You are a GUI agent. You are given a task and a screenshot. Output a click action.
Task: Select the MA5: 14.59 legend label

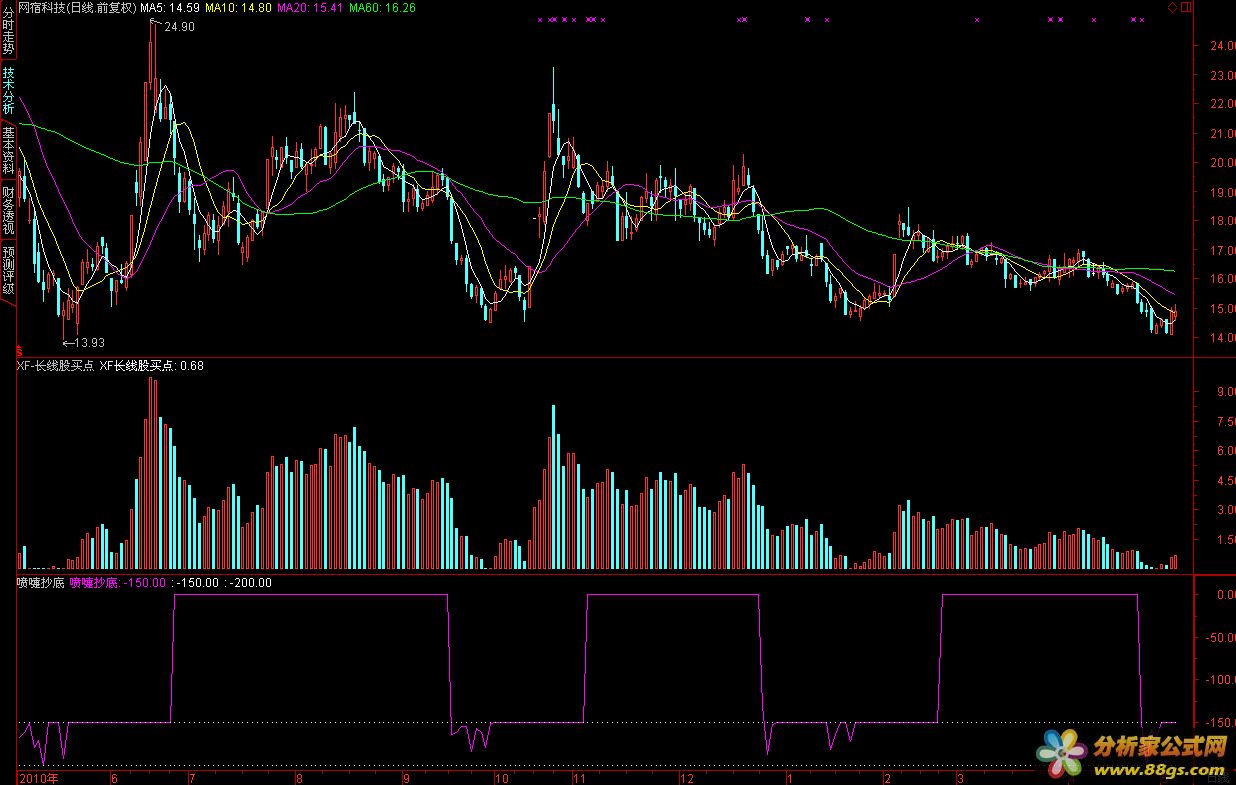coord(170,7)
